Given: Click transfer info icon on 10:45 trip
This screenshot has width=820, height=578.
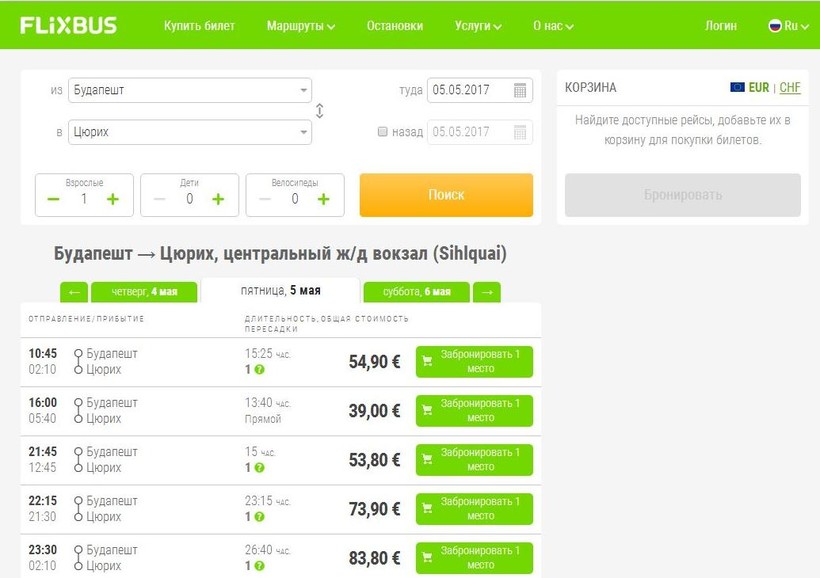Looking at the screenshot, I should pos(259,370).
